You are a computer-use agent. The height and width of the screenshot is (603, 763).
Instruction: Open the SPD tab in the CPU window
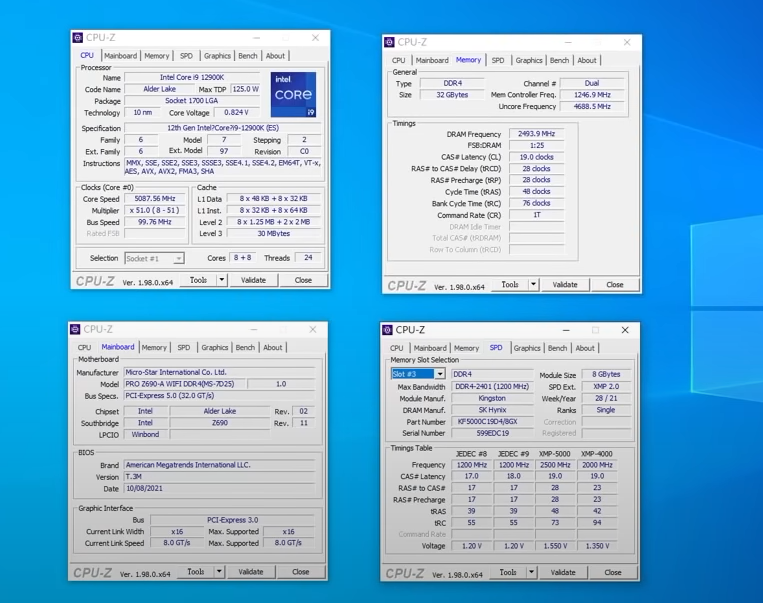click(x=186, y=56)
